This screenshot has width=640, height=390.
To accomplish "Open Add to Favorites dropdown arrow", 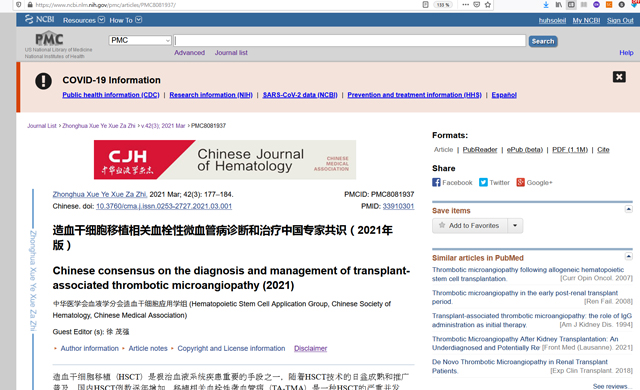I will point(515,226).
